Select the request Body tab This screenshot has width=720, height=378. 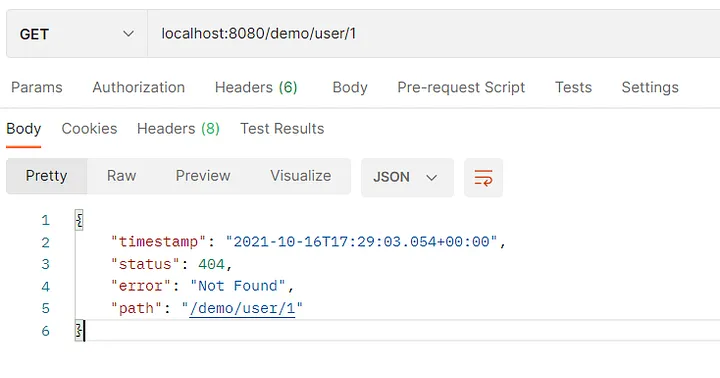[x=350, y=87]
